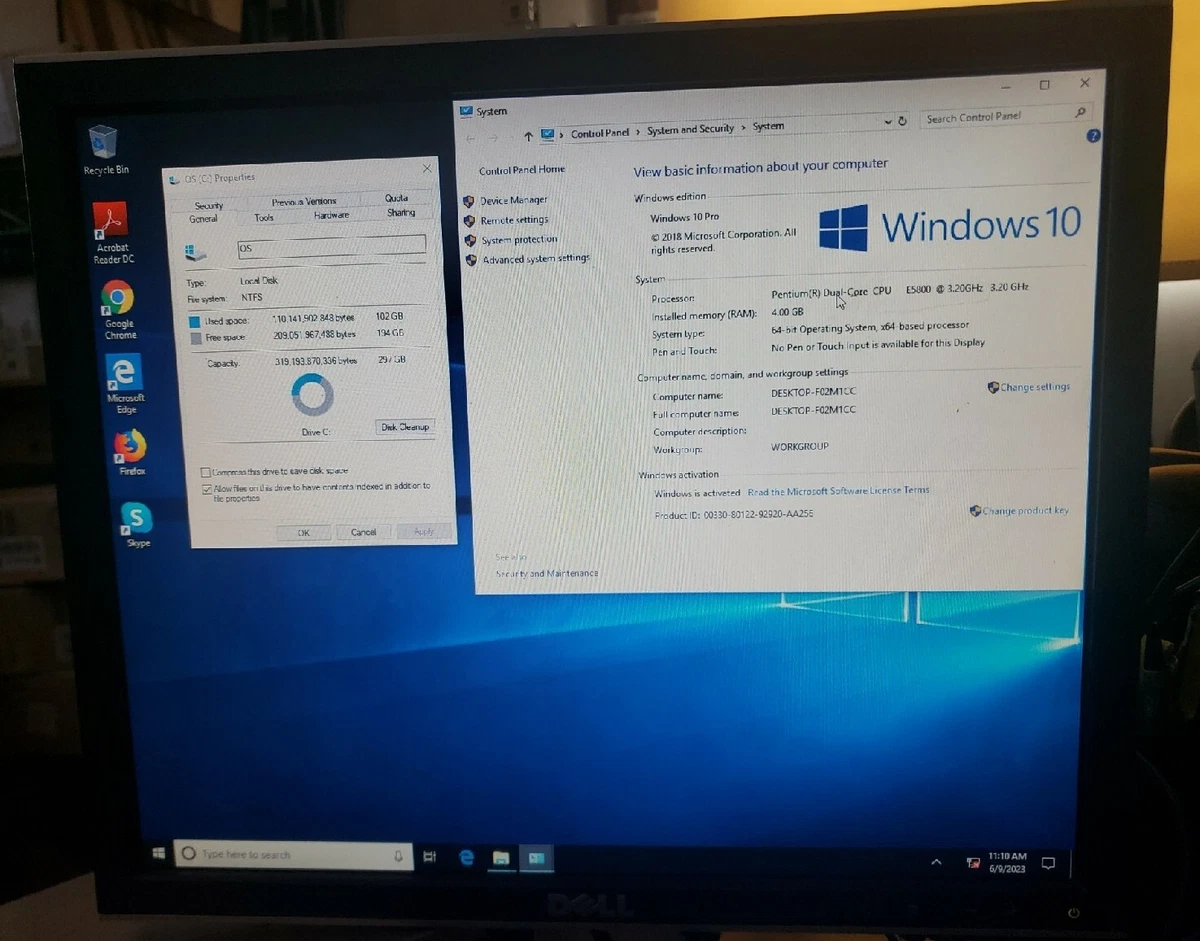Switch to the Sharing tab
The width and height of the screenshot is (1200, 941).
pyautogui.click(x=401, y=212)
